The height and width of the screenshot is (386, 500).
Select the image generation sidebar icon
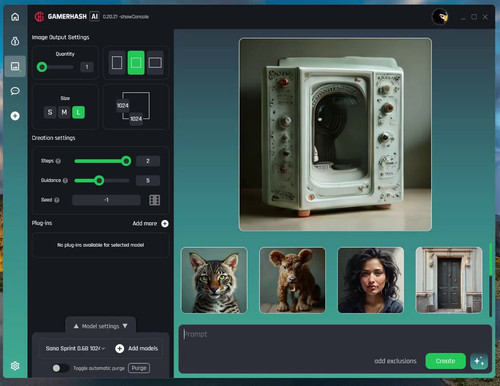coord(15,66)
